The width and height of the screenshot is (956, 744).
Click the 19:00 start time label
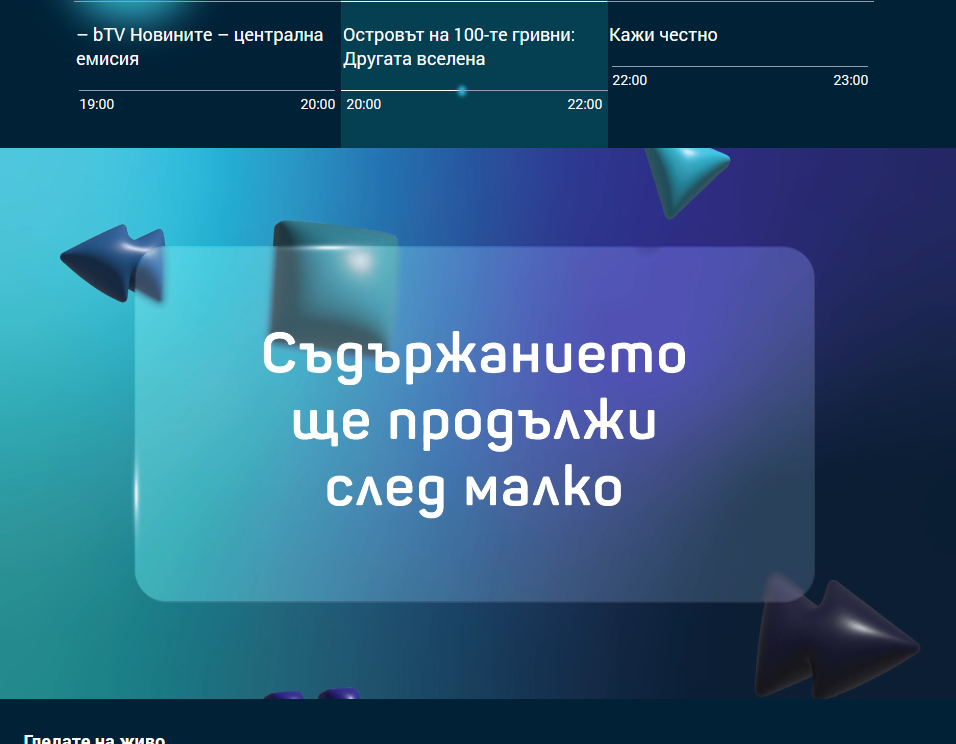point(97,104)
